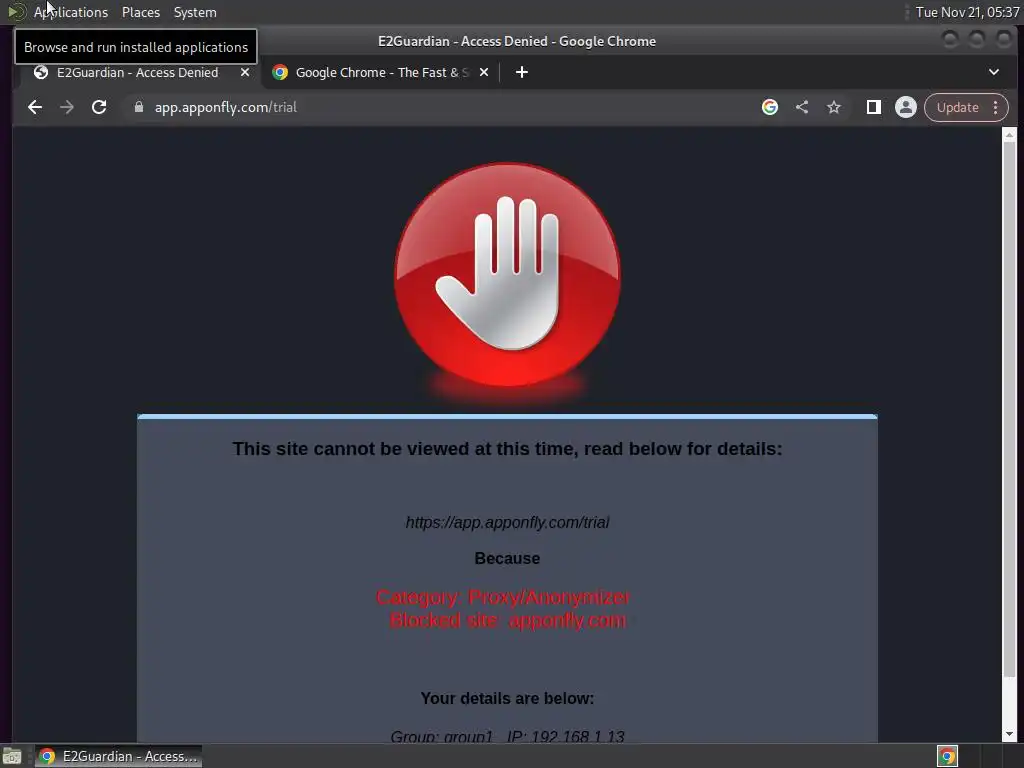Select the E2Guardian - Access Denied tab
The image size is (1024, 768).
coord(137,72)
